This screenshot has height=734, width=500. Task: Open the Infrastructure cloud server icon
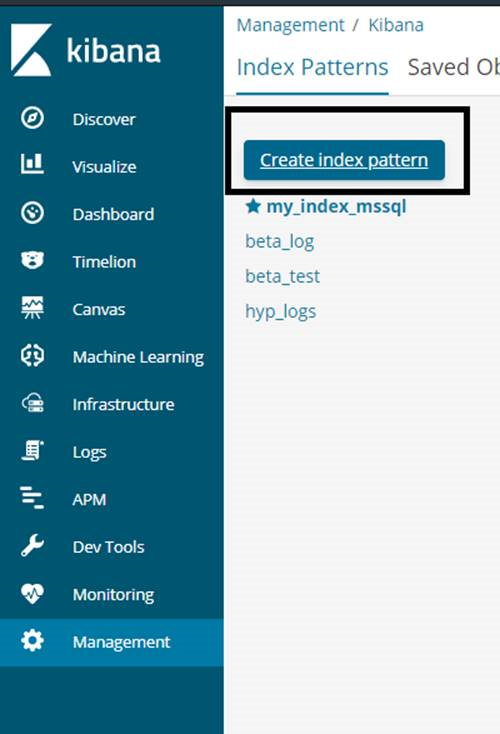pyautogui.click(x=33, y=403)
